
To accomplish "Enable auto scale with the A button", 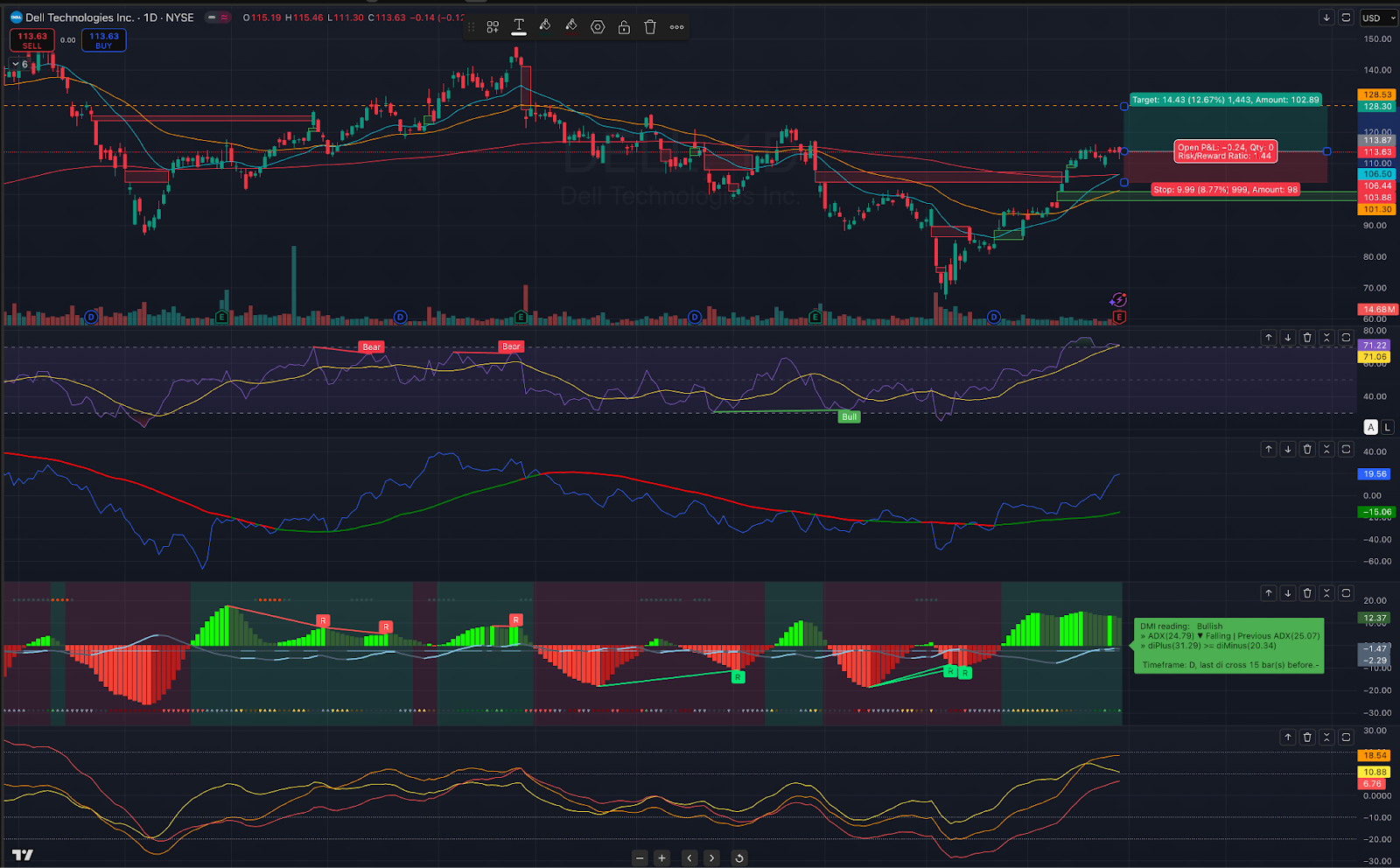I will pyautogui.click(x=1371, y=427).
